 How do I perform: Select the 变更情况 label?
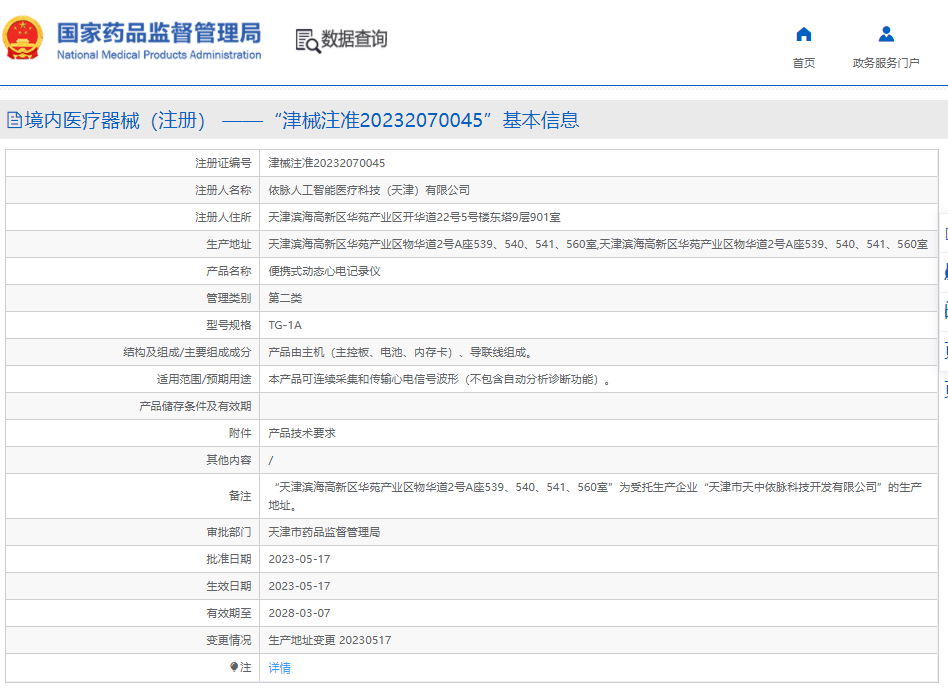coord(229,640)
